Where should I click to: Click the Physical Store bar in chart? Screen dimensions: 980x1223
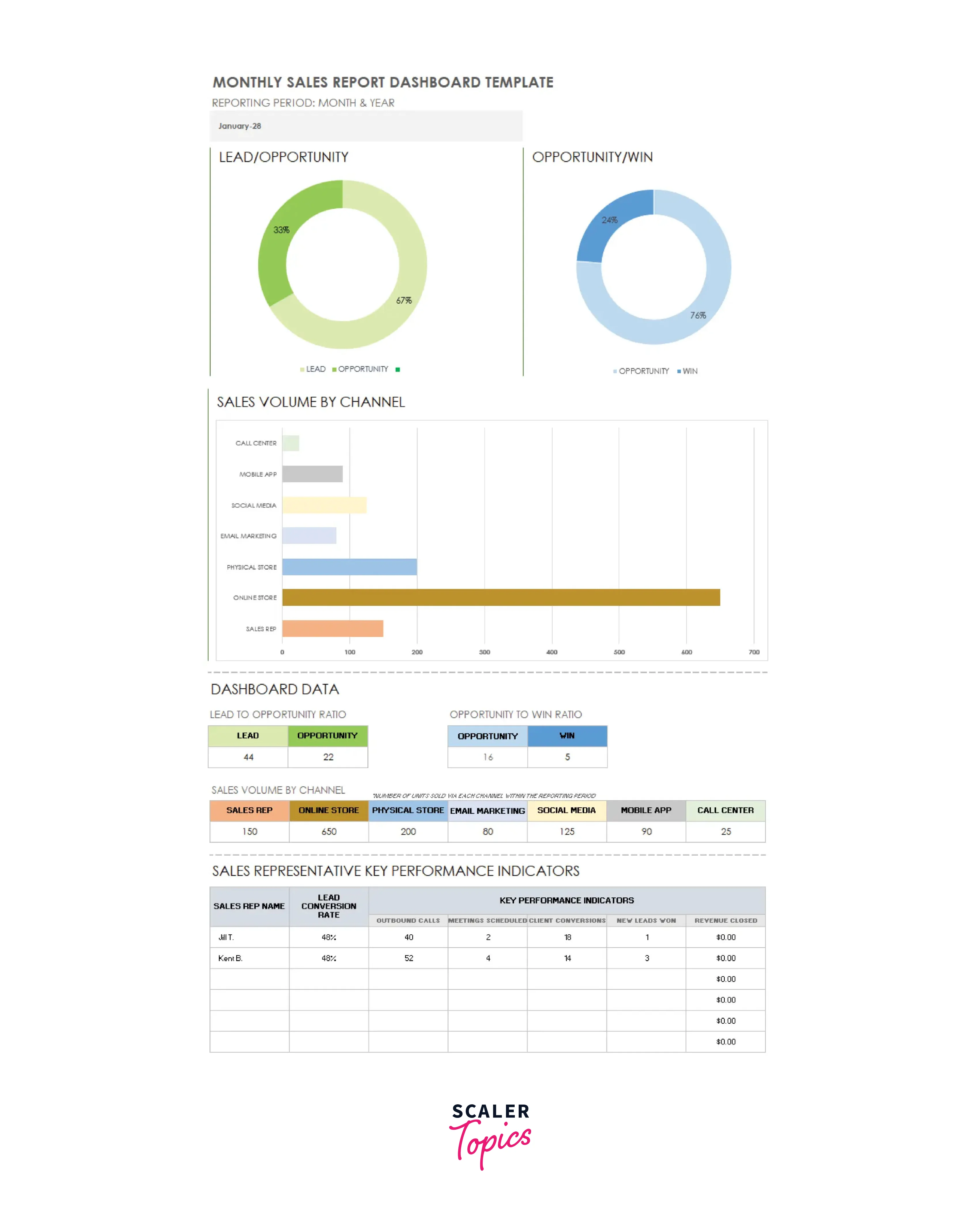click(349, 567)
